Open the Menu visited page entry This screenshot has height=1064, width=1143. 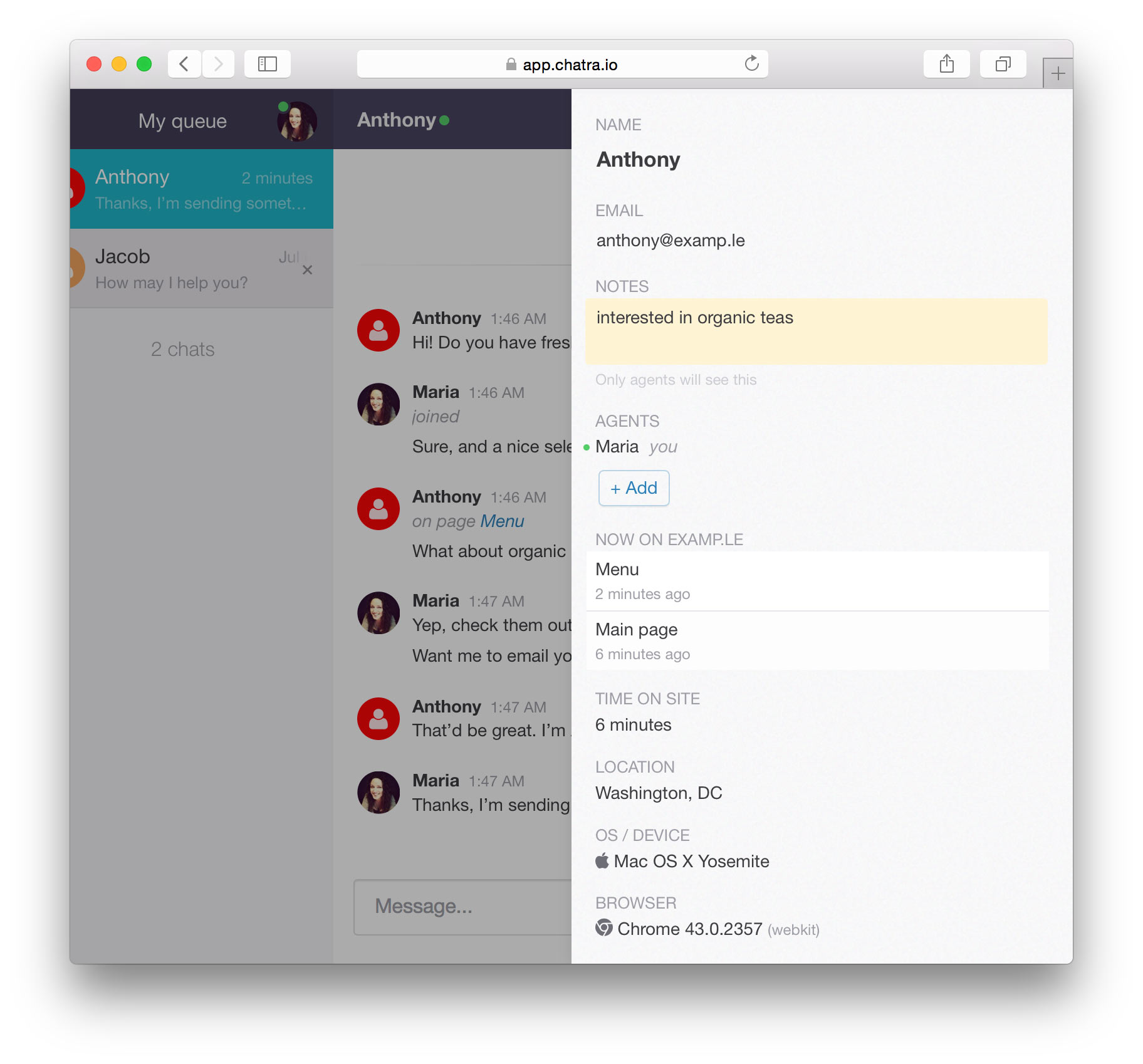tap(817, 581)
